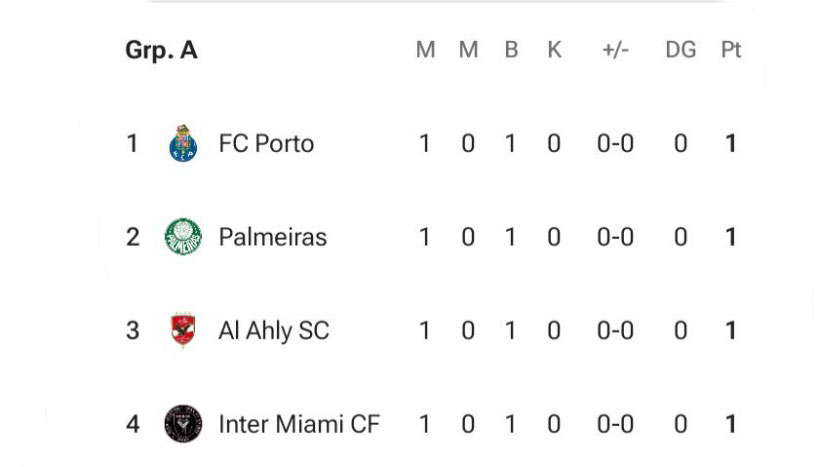Click the Al Ahly SC club crest
The height and width of the screenshot is (467, 830).
(x=183, y=330)
